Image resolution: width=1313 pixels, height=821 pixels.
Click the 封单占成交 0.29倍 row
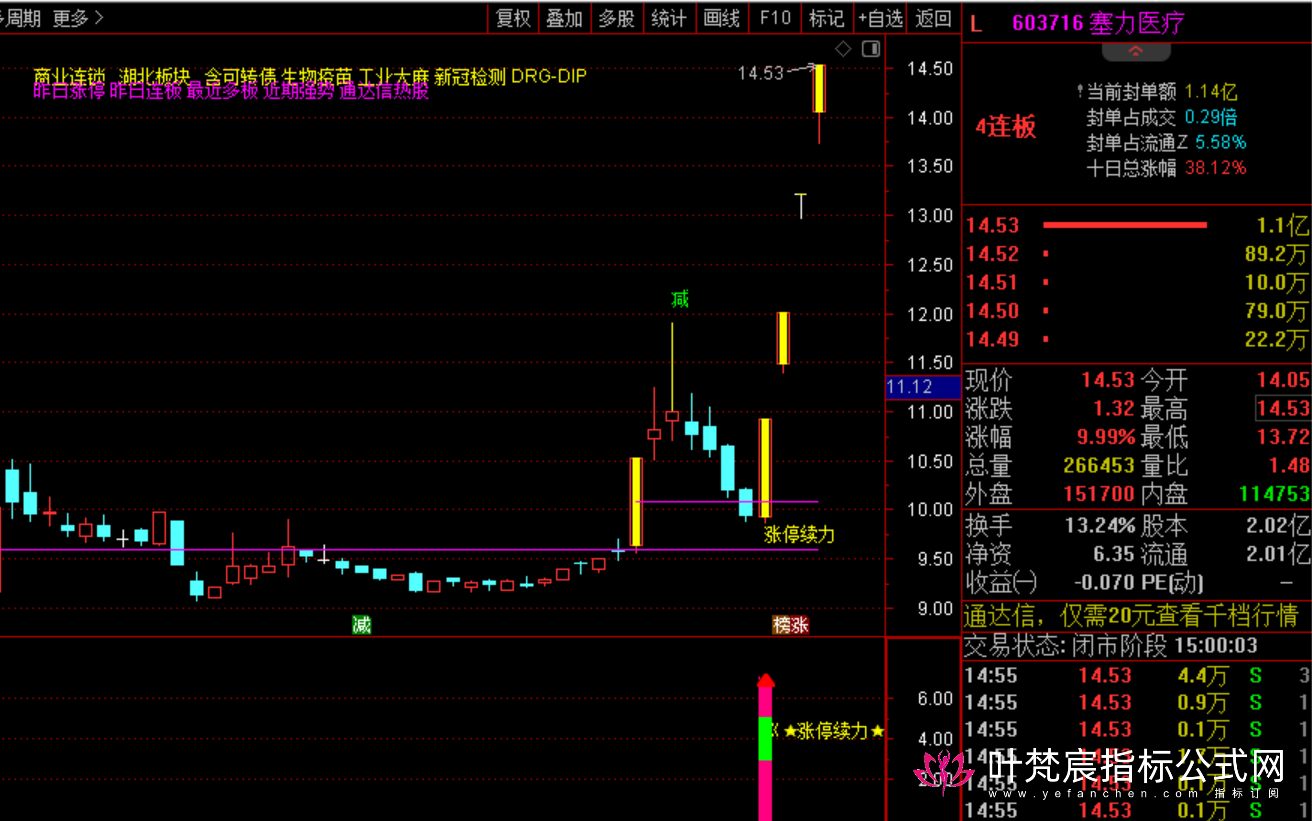[x=1162, y=118]
